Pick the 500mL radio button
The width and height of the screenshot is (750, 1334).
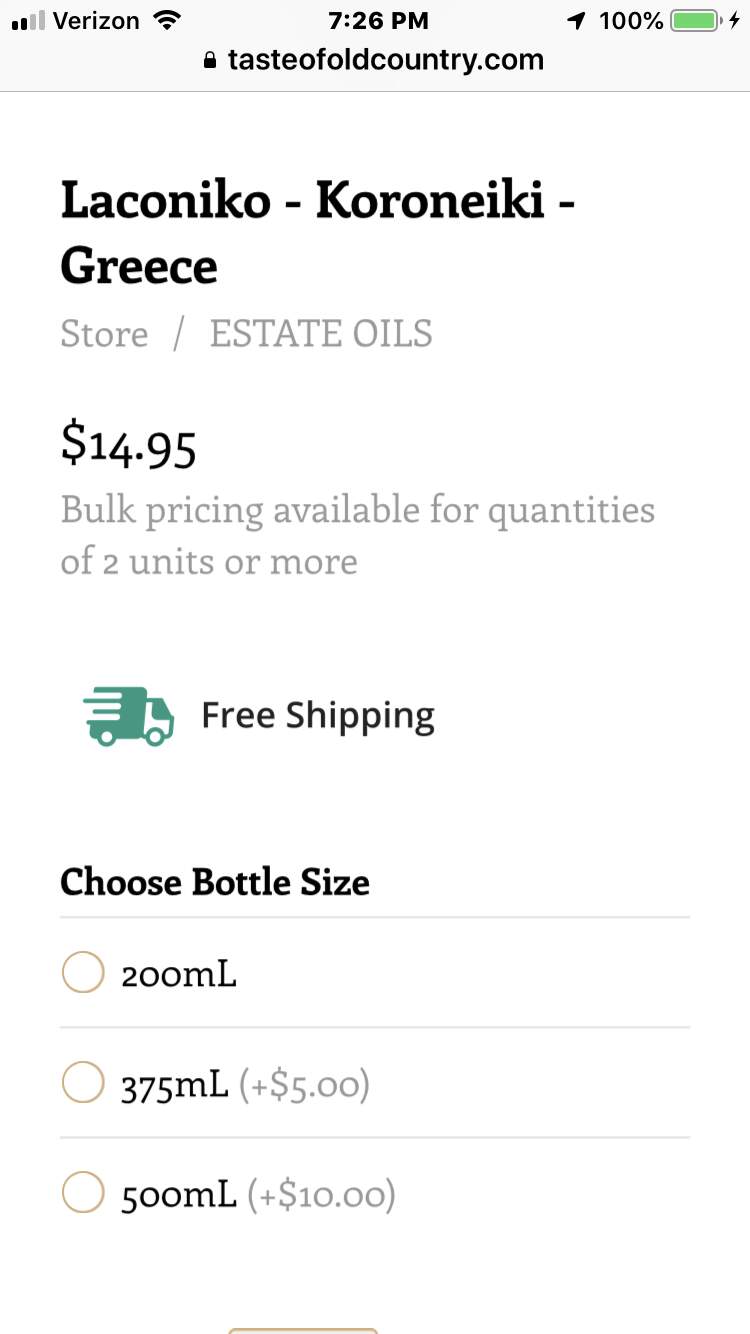pyautogui.click(x=83, y=1192)
